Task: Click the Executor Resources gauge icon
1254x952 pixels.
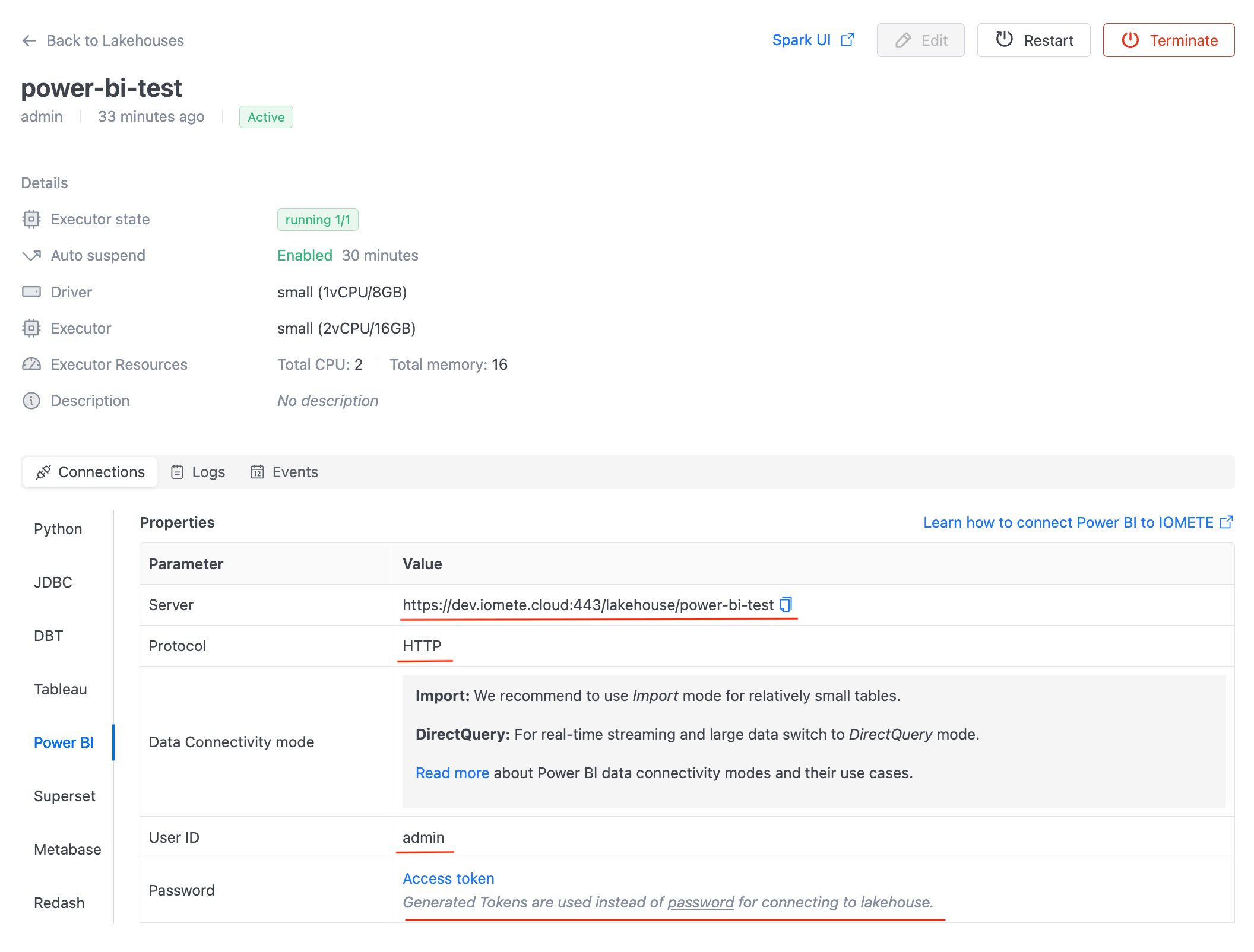Action: point(31,364)
